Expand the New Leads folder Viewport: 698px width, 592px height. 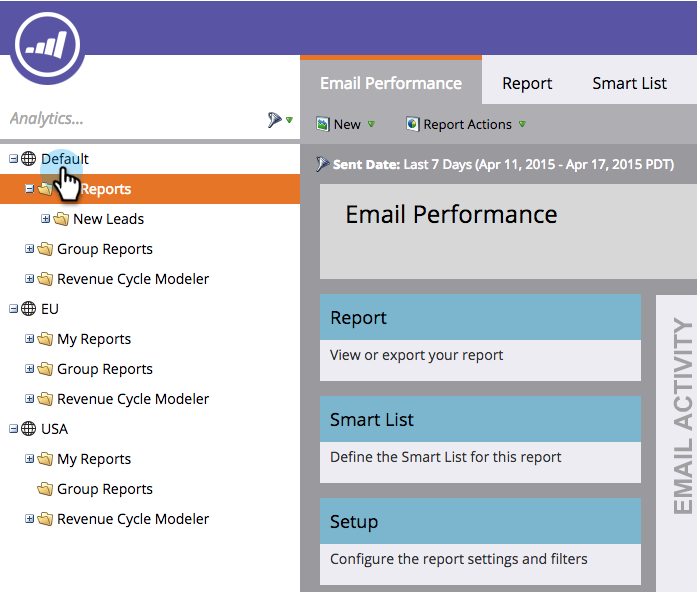click(x=45, y=219)
